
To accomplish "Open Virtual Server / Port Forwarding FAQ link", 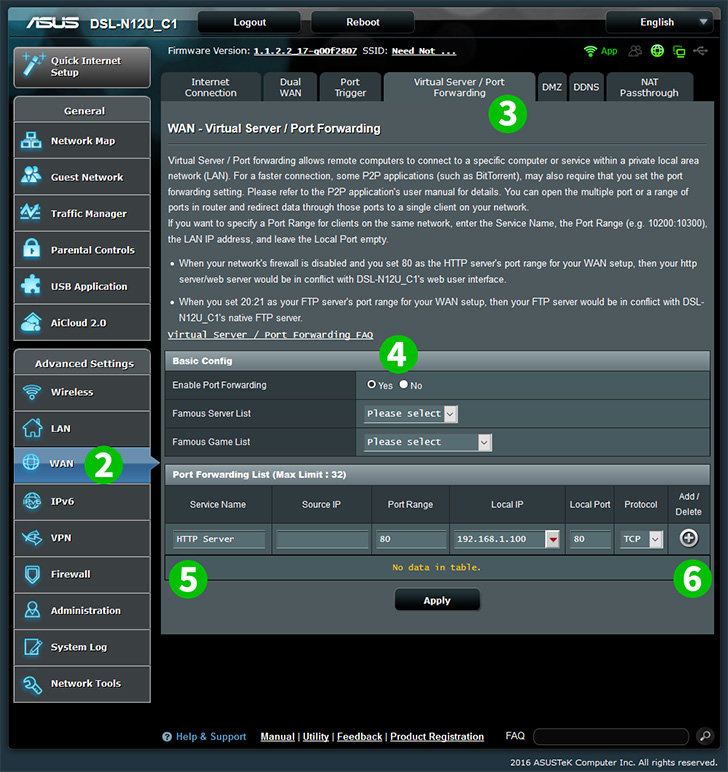I will click(x=270, y=335).
